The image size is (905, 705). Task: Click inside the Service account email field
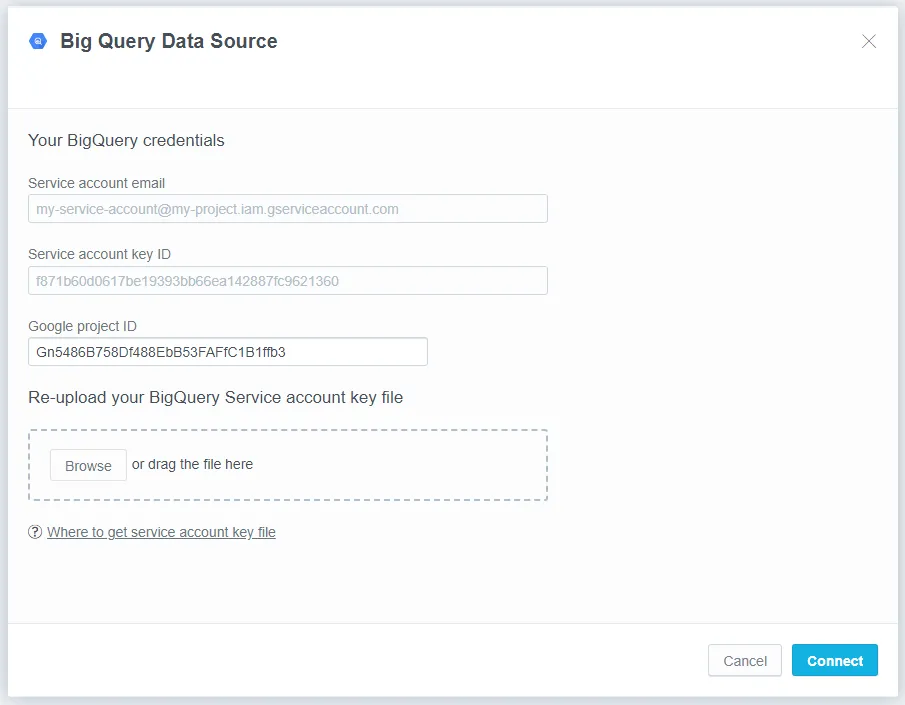point(287,208)
